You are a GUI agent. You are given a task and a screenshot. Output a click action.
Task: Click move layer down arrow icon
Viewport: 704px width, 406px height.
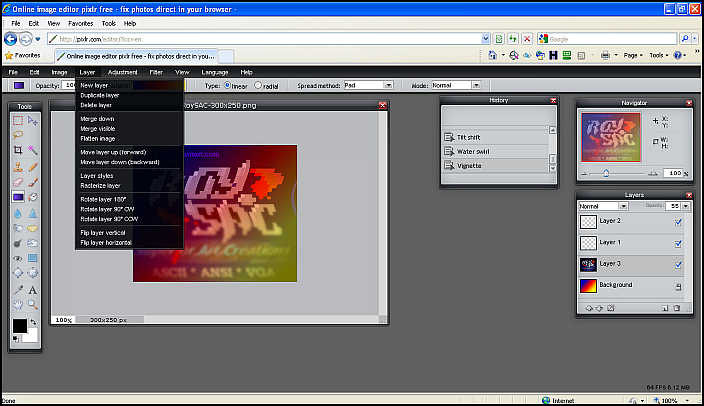click(599, 308)
